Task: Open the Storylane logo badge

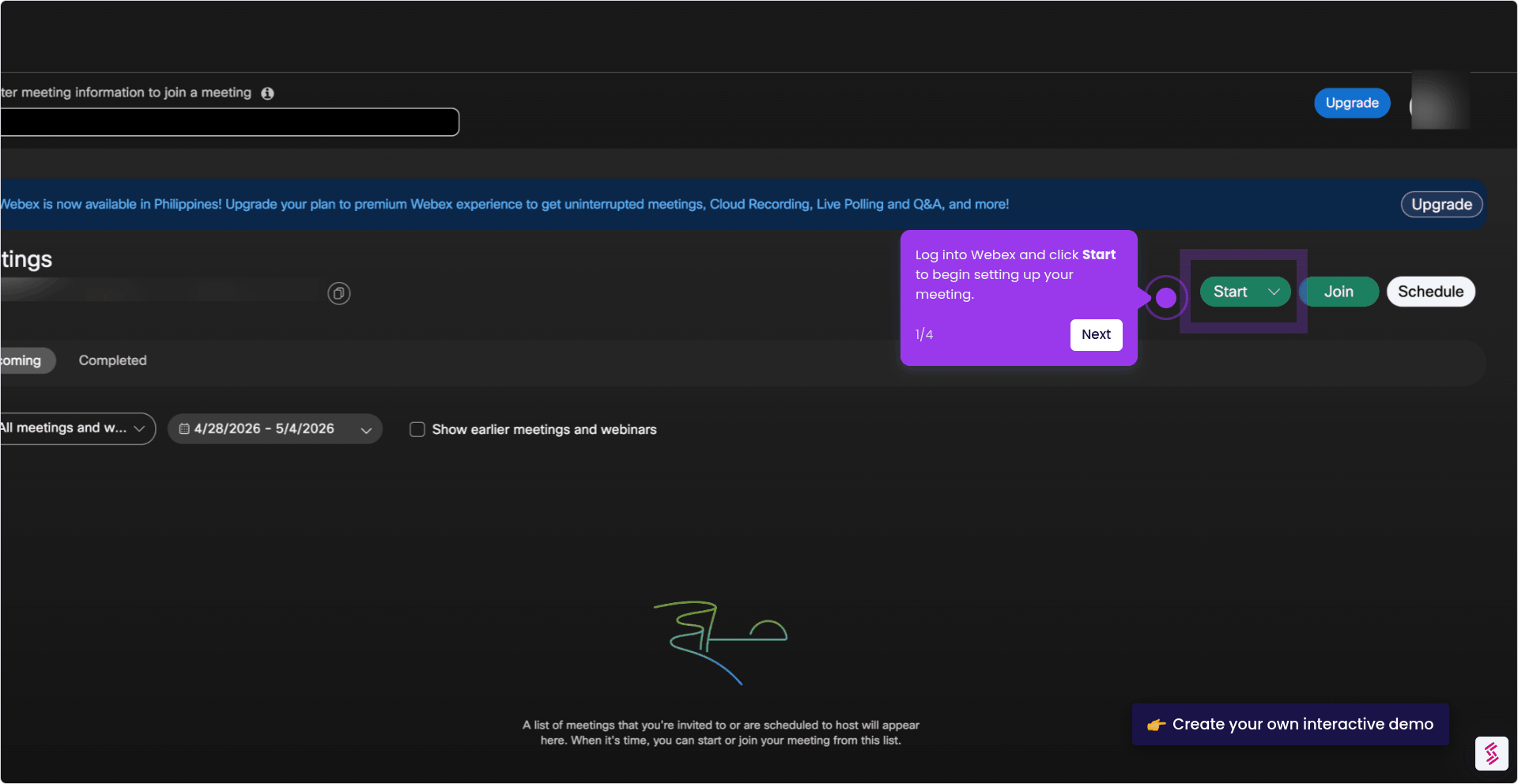Action: click(1491, 753)
